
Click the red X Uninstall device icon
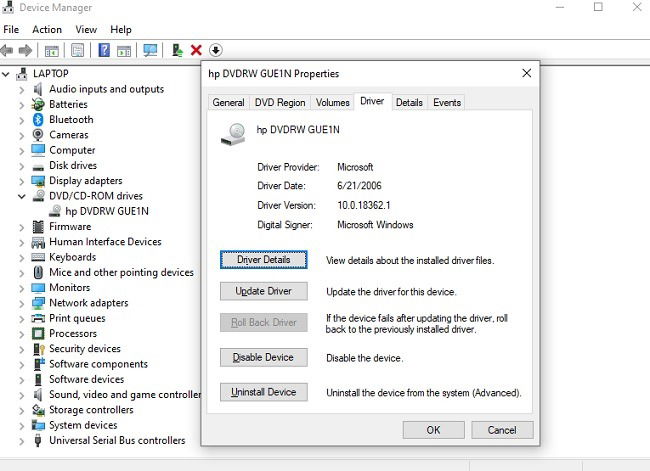[x=196, y=50]
